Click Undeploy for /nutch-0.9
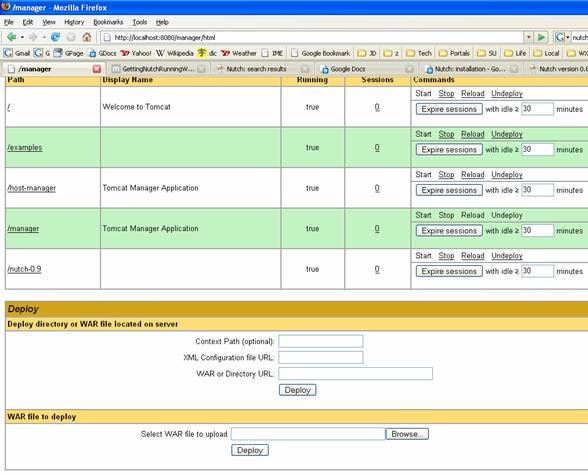This screenshot has width=588, height=474. tap(507, 255)
